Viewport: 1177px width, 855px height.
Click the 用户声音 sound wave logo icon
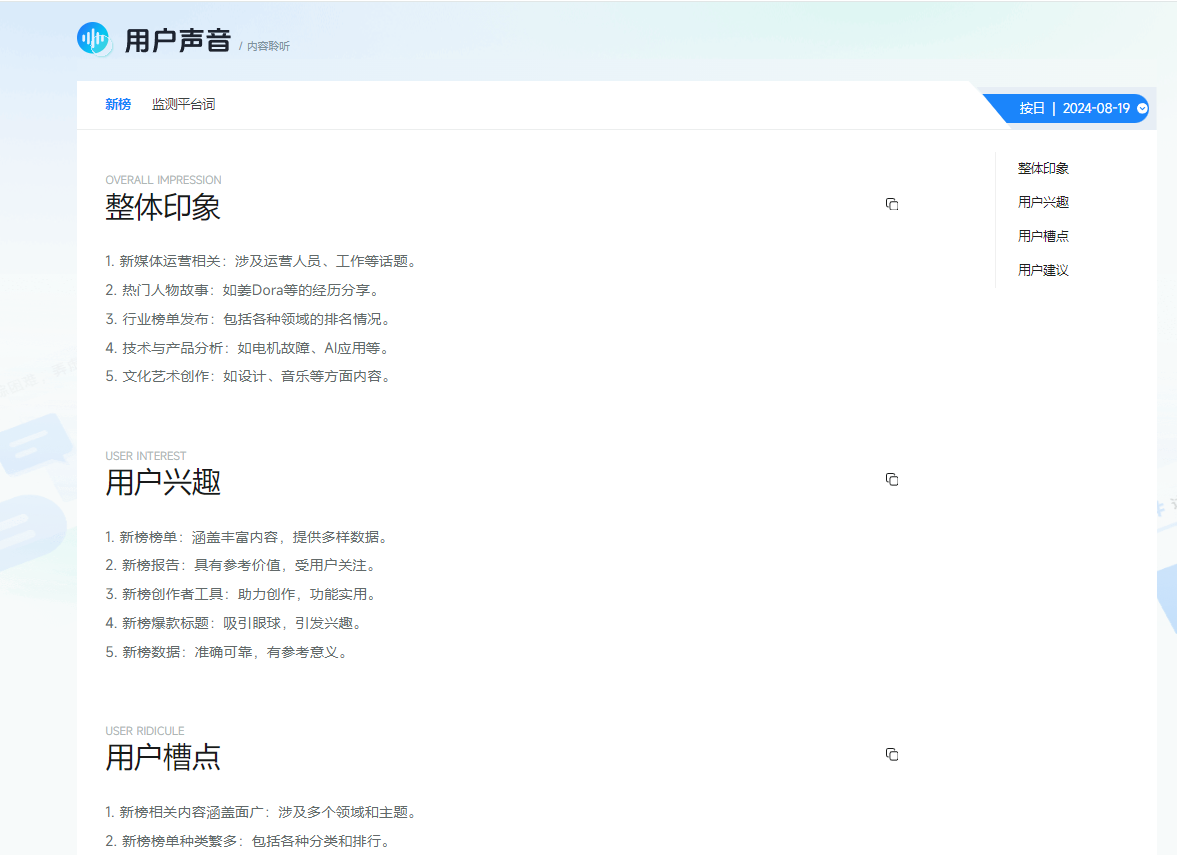(94, 38)
